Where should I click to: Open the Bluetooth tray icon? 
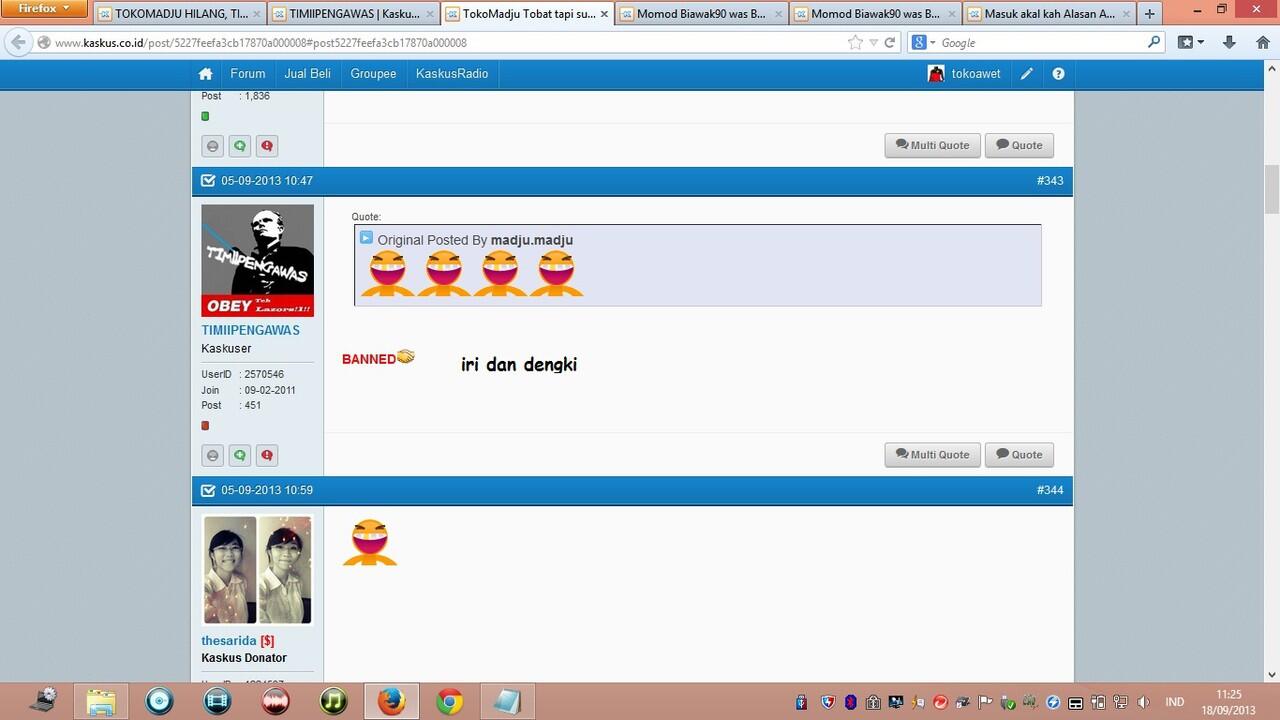[851, 702]
